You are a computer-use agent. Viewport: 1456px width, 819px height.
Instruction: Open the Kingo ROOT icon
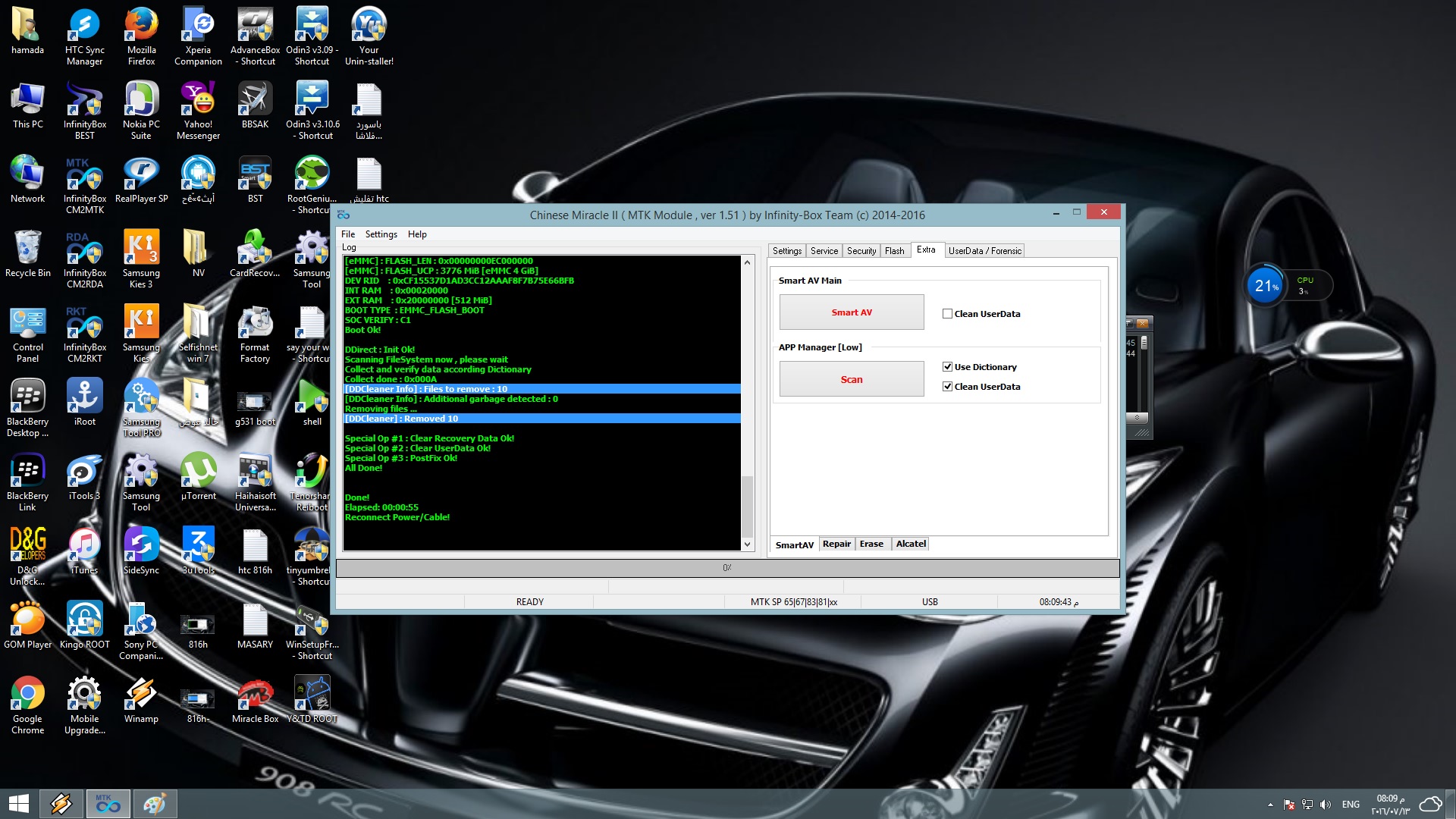coord(84,625)
